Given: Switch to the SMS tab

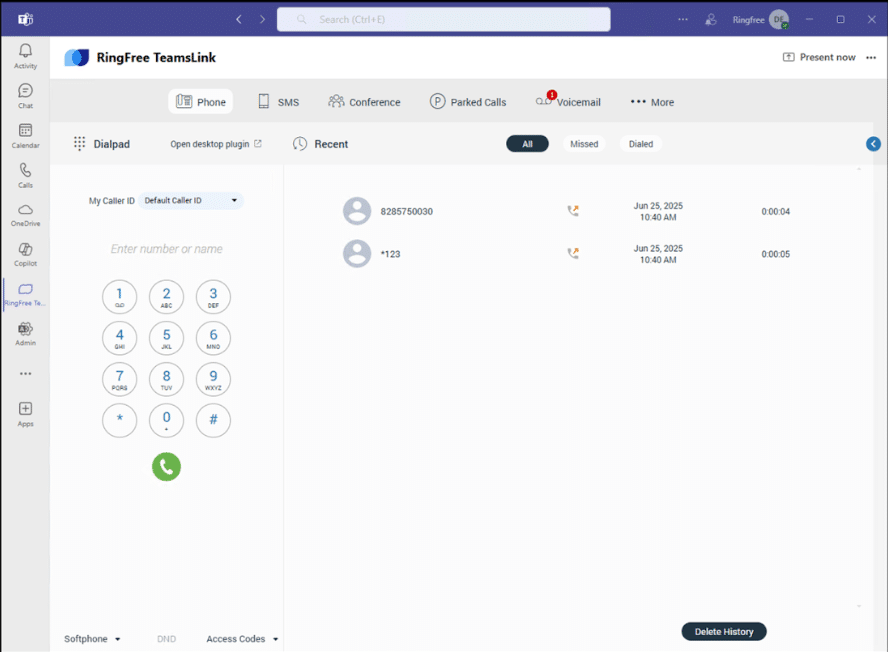Looking at the screenshot, I should (279, 102).
